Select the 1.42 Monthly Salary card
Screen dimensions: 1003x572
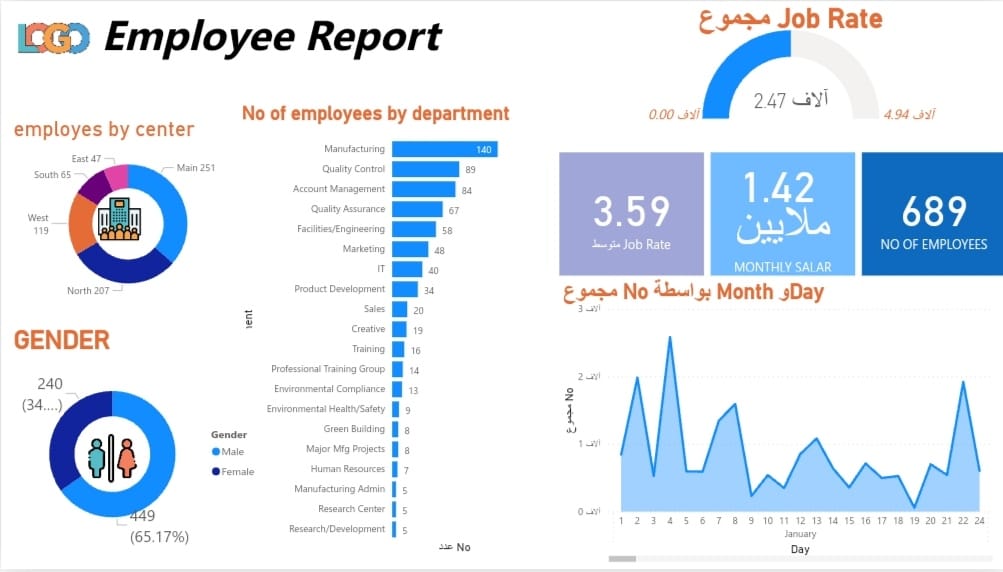click(x=782, y=213)
